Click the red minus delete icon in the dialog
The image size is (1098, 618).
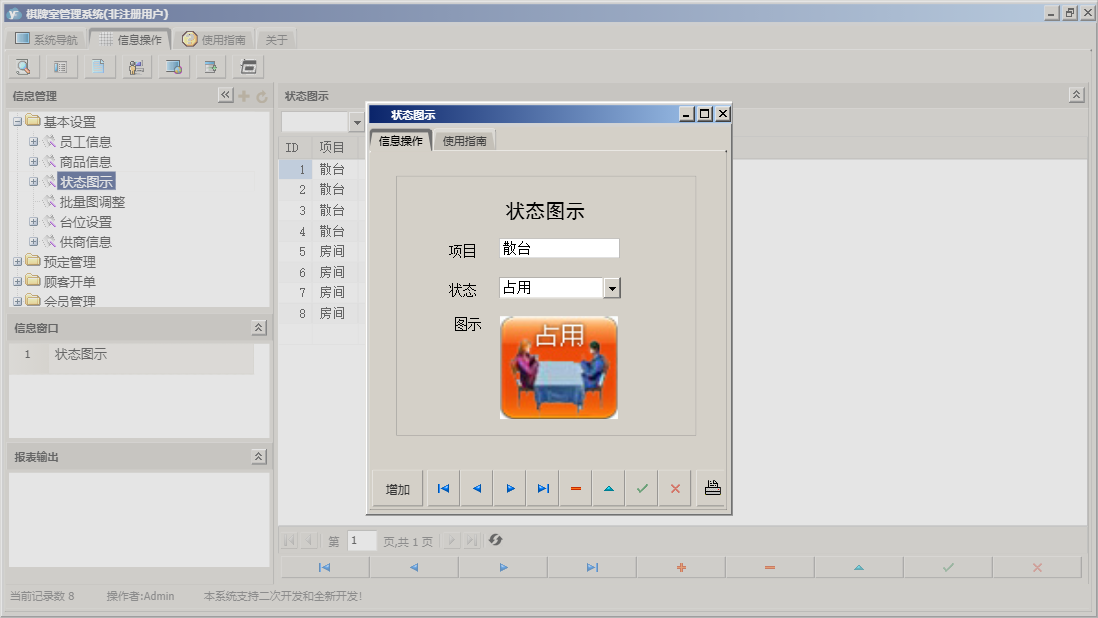[576, 488]
